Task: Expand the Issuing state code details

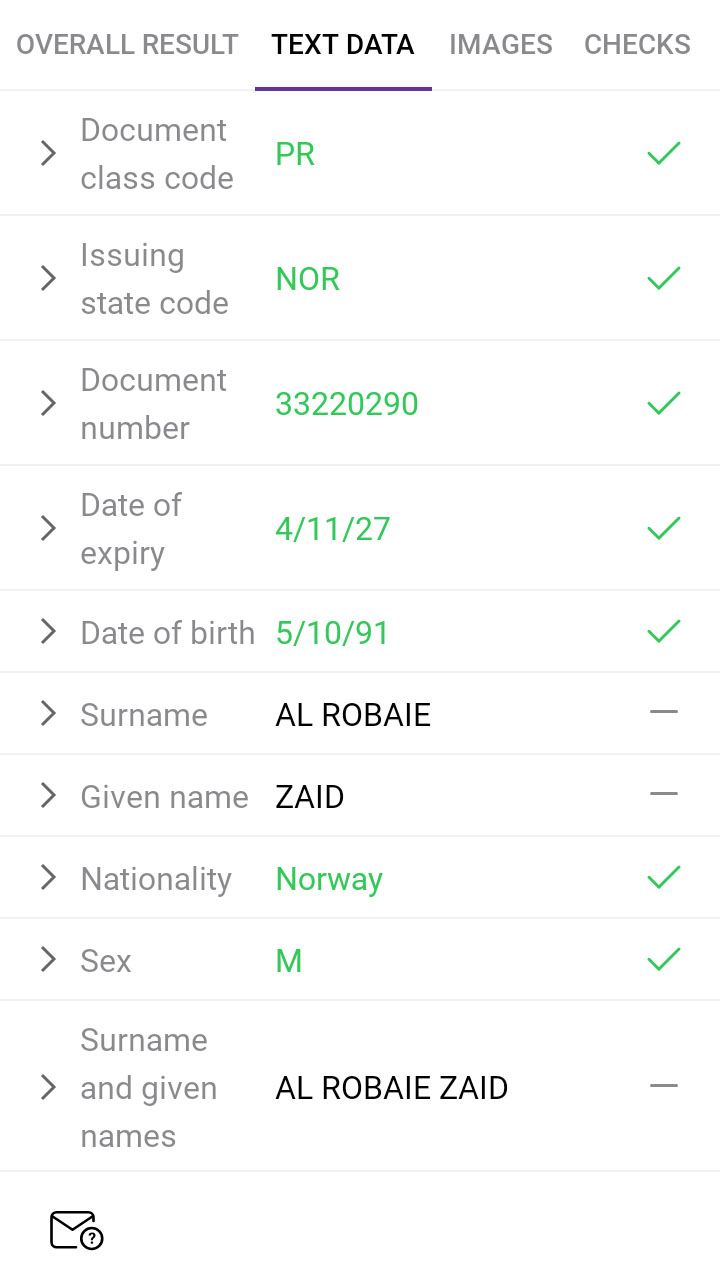Action: [47, 278]
